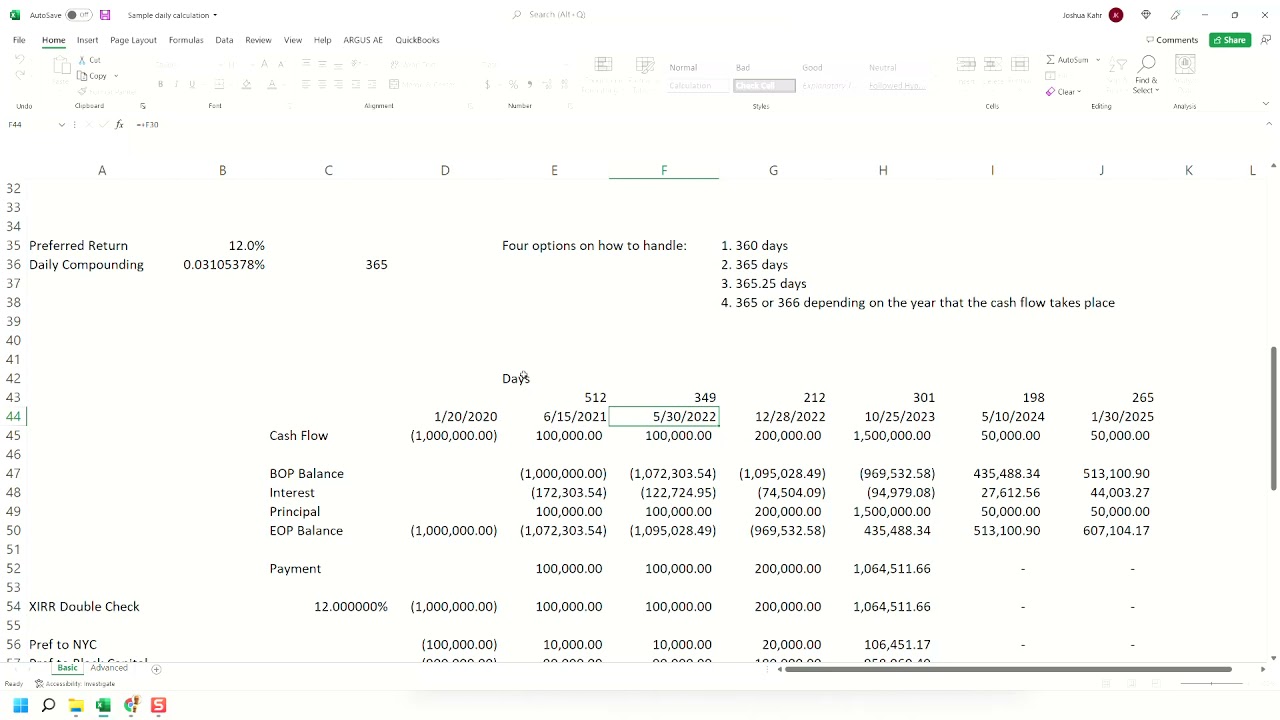Image resolution: width=1280 pixels, height=720 pixels.
Task: Open the QuickBooks tab
Action: coord(417,40)
